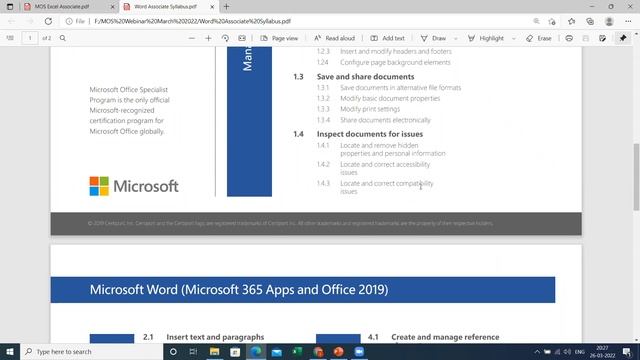This screenshot has height=360, width=640.
Task: Rotate the PDF page
Action: (225, 38)
